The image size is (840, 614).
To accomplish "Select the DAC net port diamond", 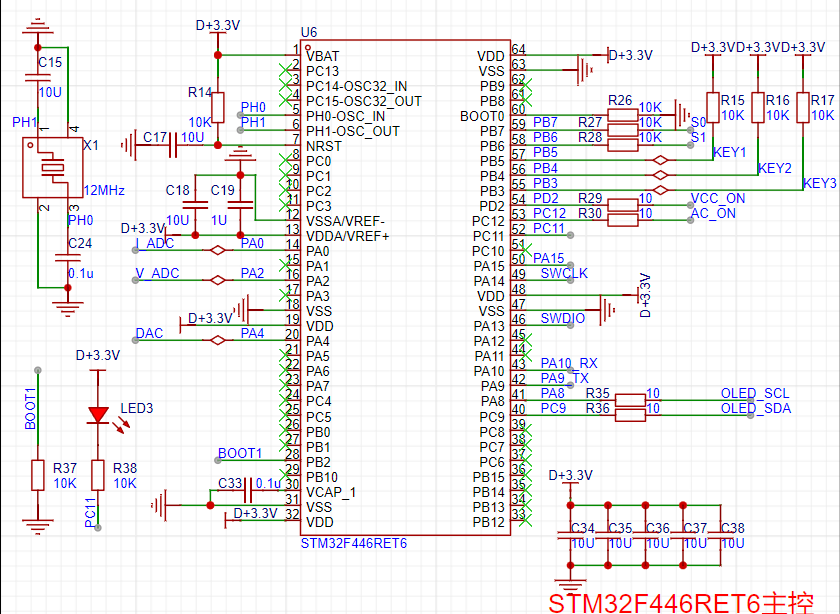I will tap(218, 340).
